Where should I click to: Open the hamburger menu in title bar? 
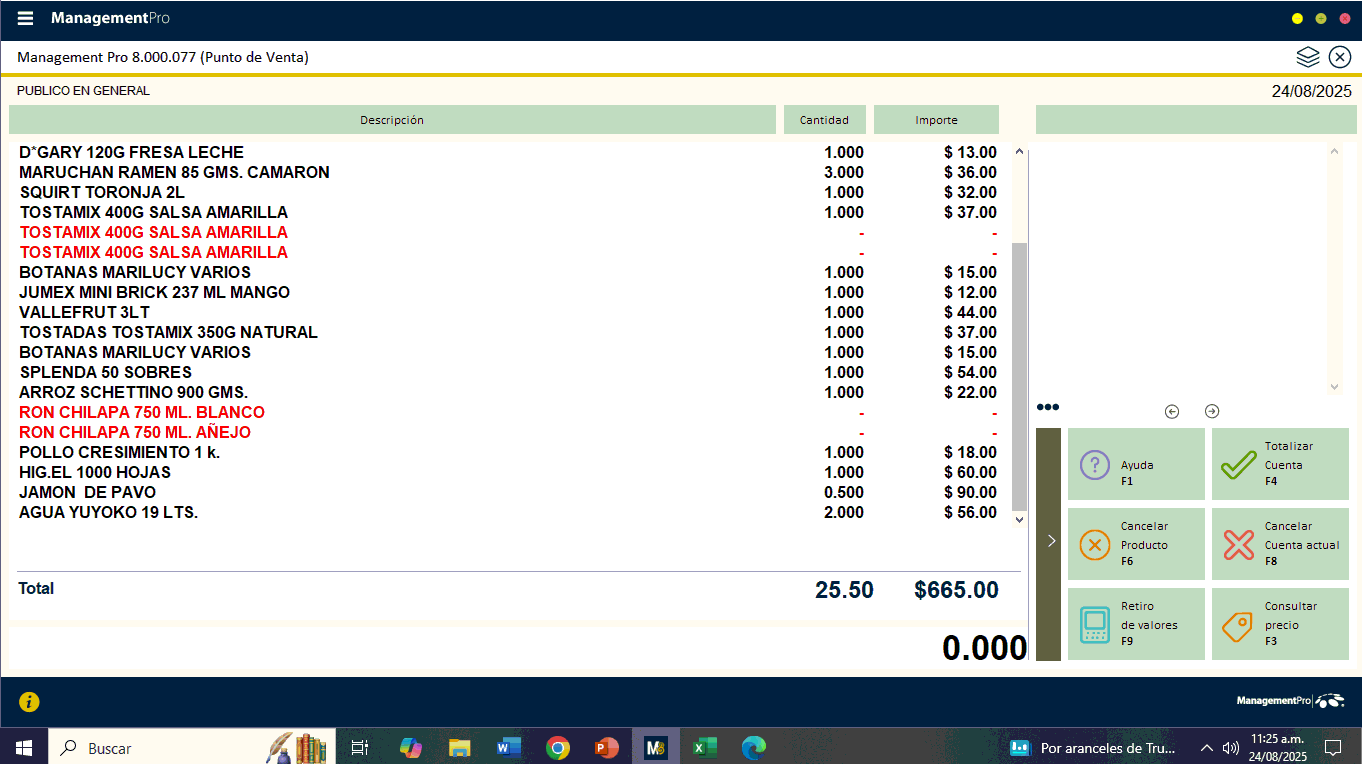[25, 19]
